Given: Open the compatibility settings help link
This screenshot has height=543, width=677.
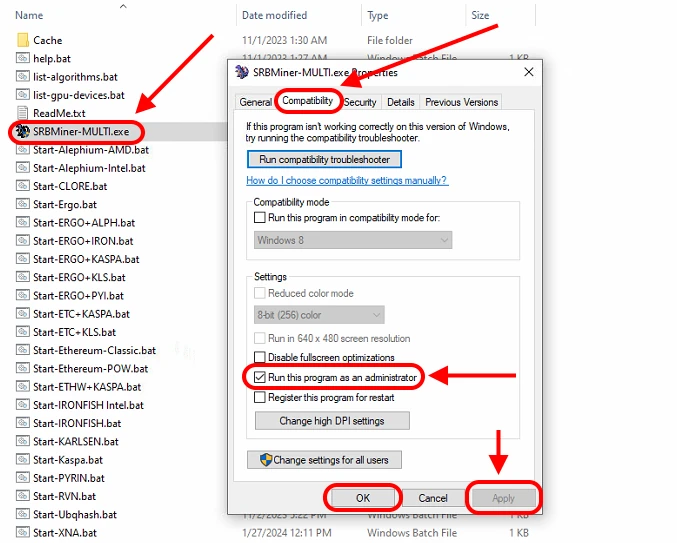Looking at the screenshot, I should click(347, 181).
